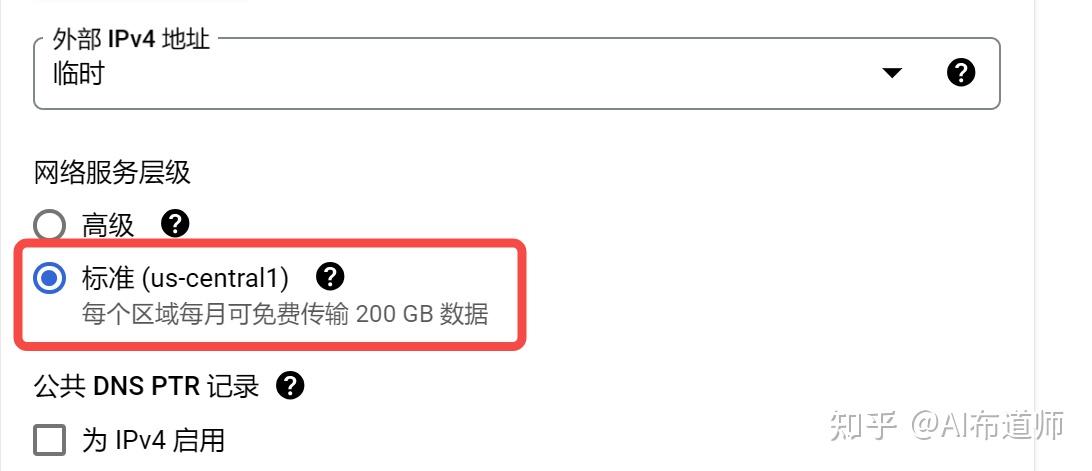
Task: Show help for 标准 (us-central1) tier
Action: [x=330, y=277]
